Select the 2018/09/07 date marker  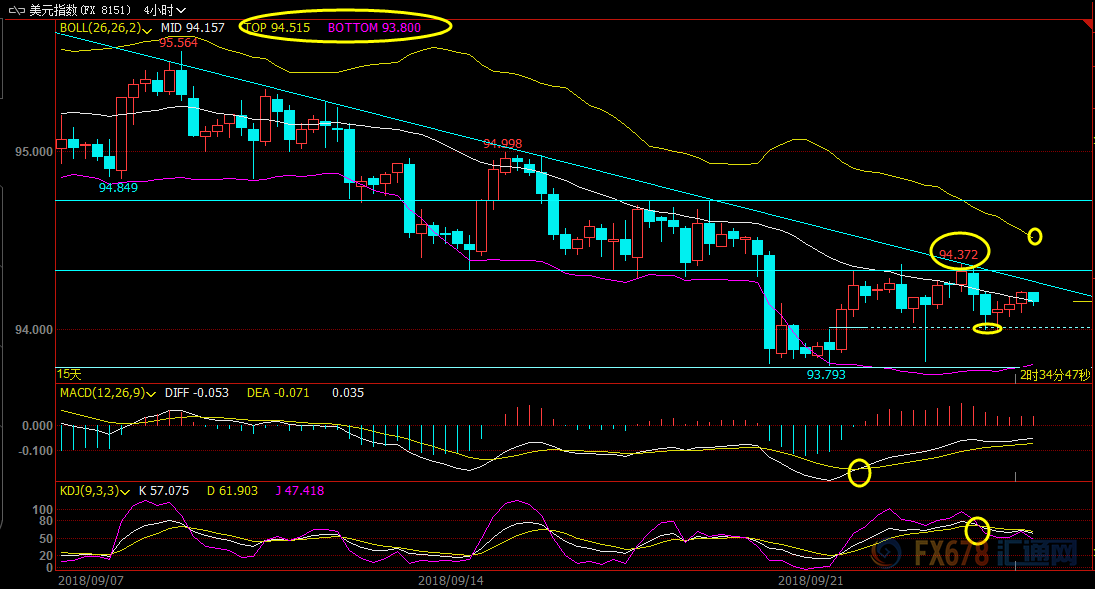(x=91, y=581)
